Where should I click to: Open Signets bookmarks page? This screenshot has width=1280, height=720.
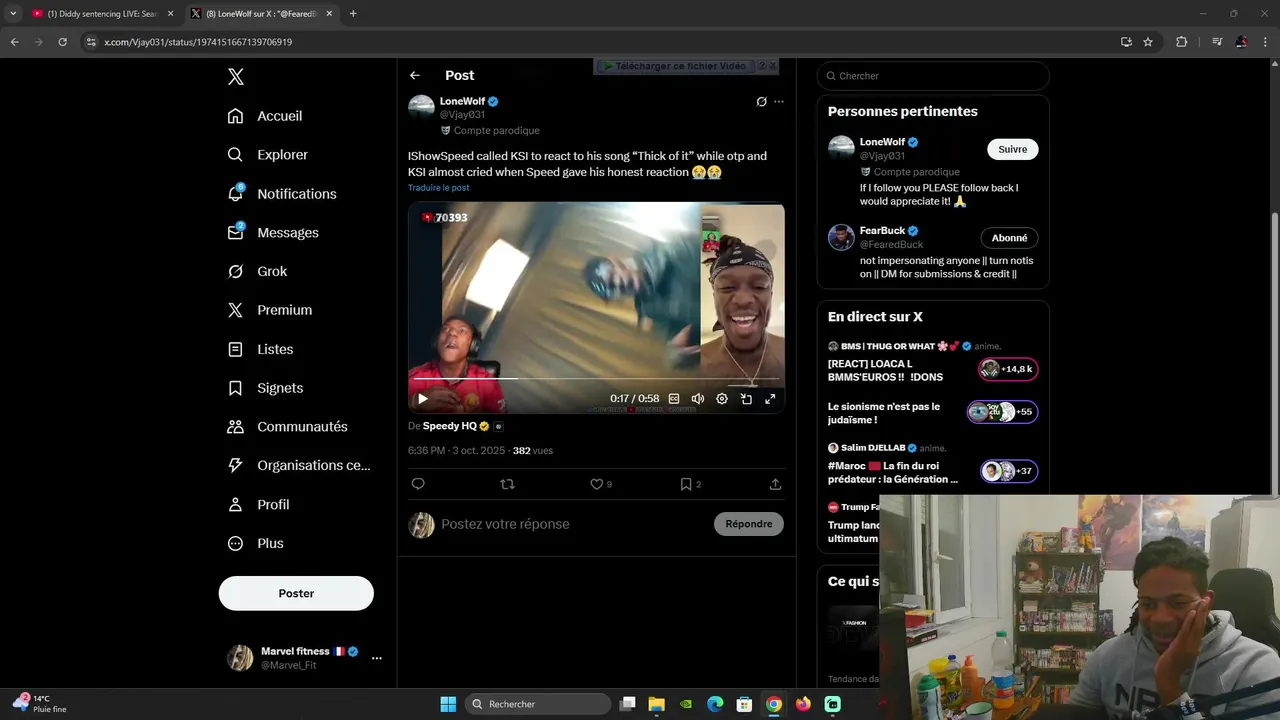pyautogui.click(x=265, y=388)
